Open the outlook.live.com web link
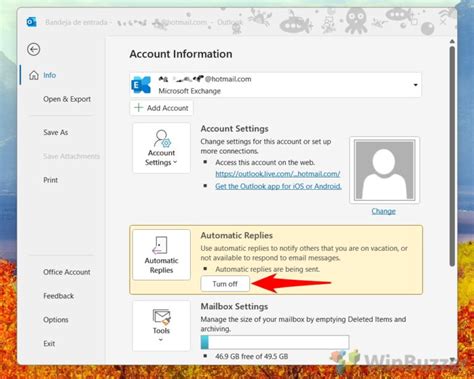 pos(278,174)
